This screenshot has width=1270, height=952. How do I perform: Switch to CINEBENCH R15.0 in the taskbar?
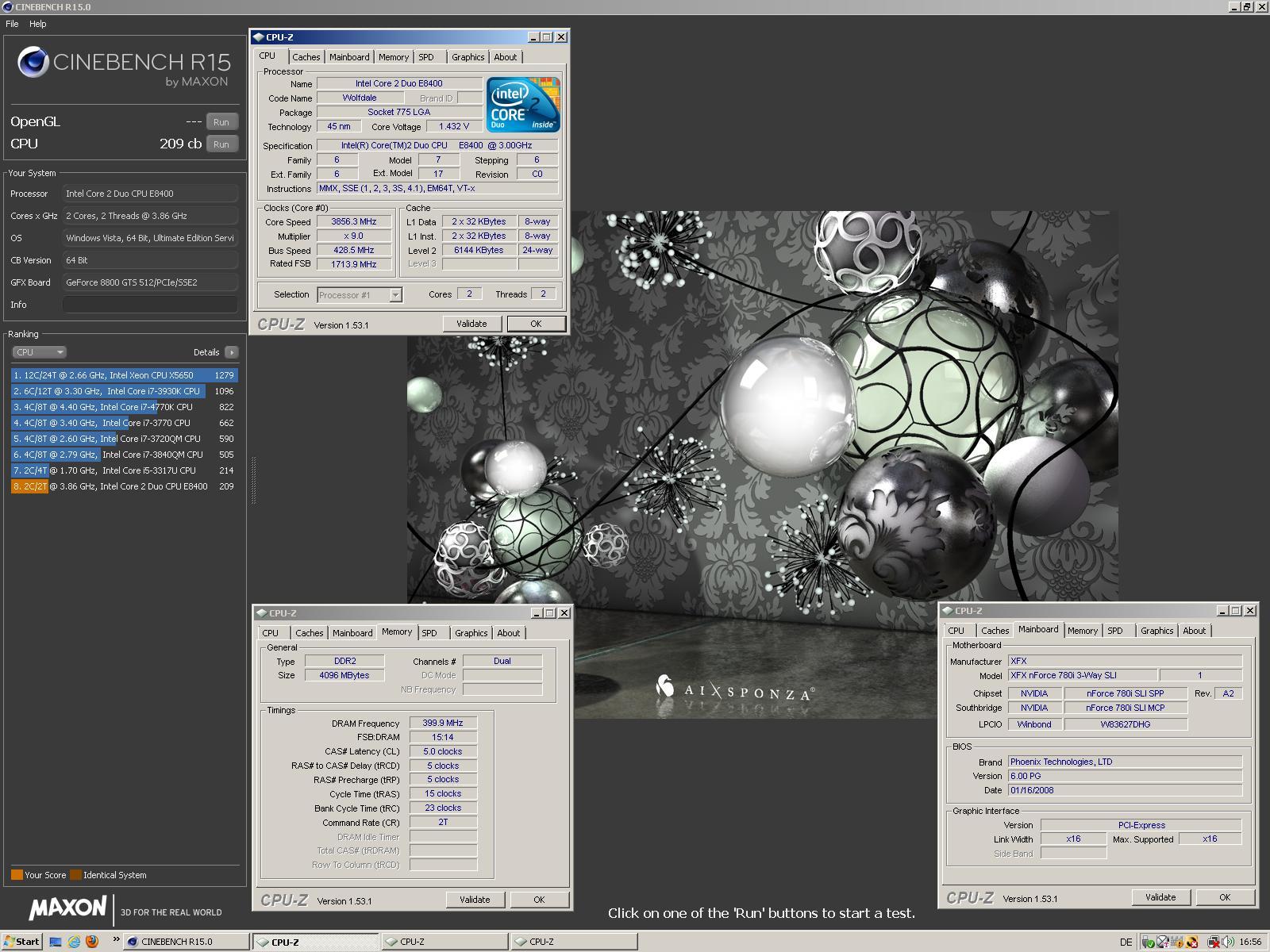coord(188,942)
